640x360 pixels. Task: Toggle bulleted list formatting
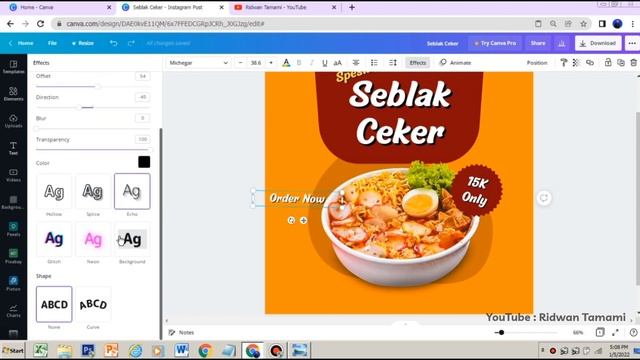pyautogui.click(x=374, y=62)
